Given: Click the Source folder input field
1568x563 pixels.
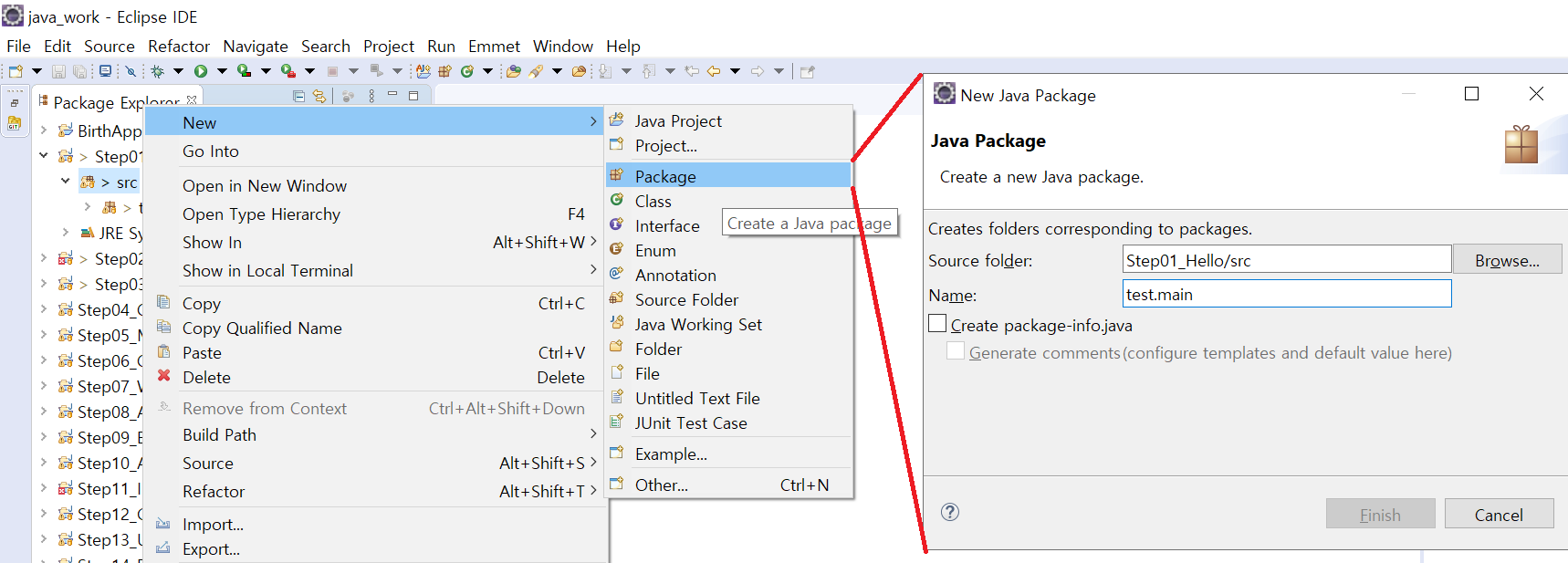Looking at the screenshot, I should (1287, 259).
